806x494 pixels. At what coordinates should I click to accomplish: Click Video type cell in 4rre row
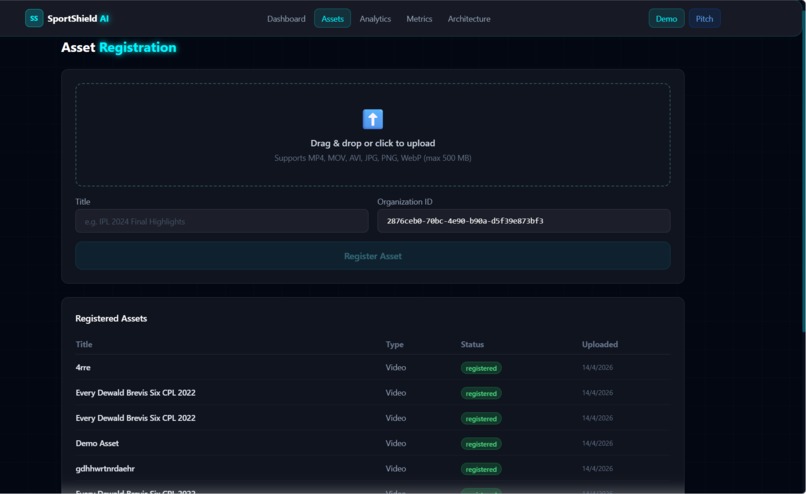click(396, 368)
